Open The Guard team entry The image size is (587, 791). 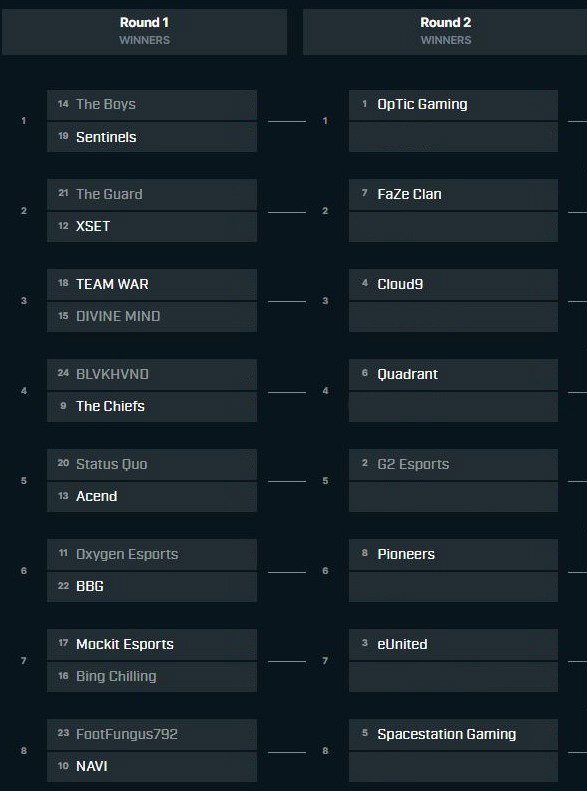[152, 194]
